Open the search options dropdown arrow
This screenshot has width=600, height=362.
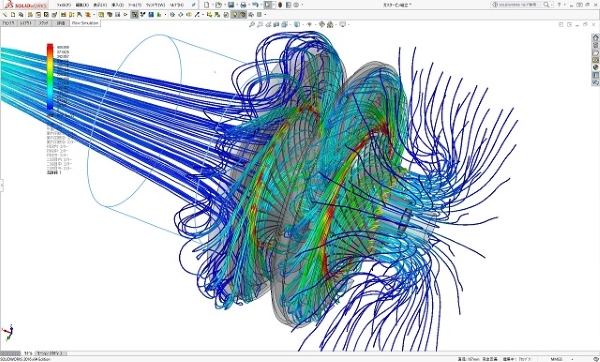(551, 5)
